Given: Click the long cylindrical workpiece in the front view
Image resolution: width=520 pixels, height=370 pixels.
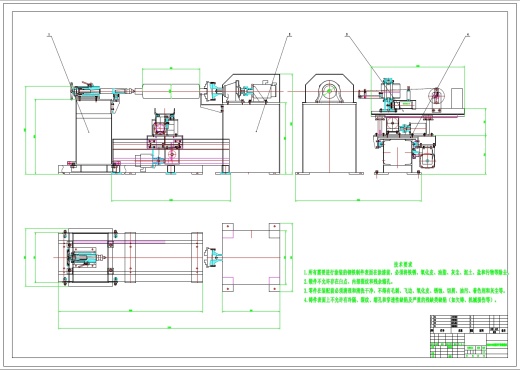Looking at the screenshot, I should (171, 91).
